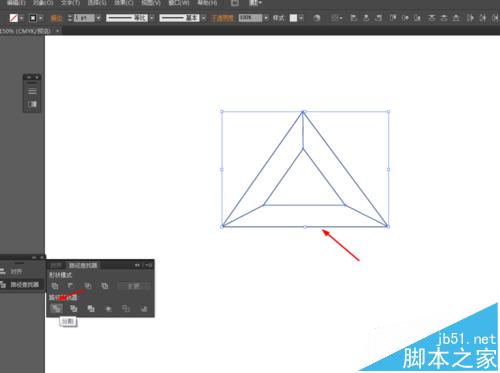Screen dimensions: 500x373
Task: Click the vertical distribute top icon
Action: (x=432, y=18)
